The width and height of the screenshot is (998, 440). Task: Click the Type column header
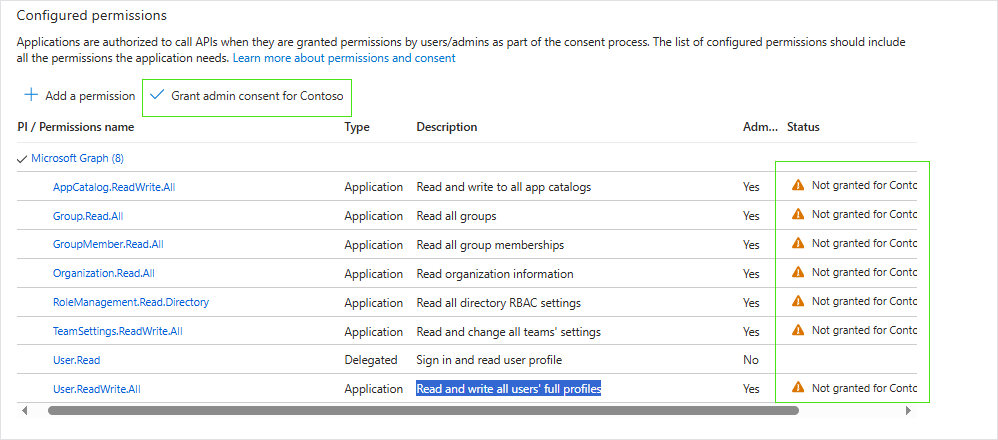[x=357, y=127]
